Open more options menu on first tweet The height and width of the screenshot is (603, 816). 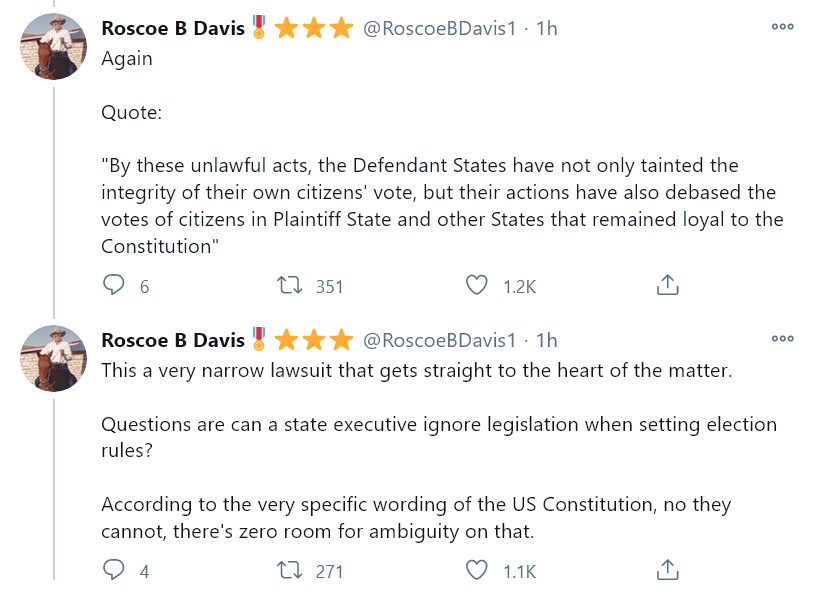782,27
